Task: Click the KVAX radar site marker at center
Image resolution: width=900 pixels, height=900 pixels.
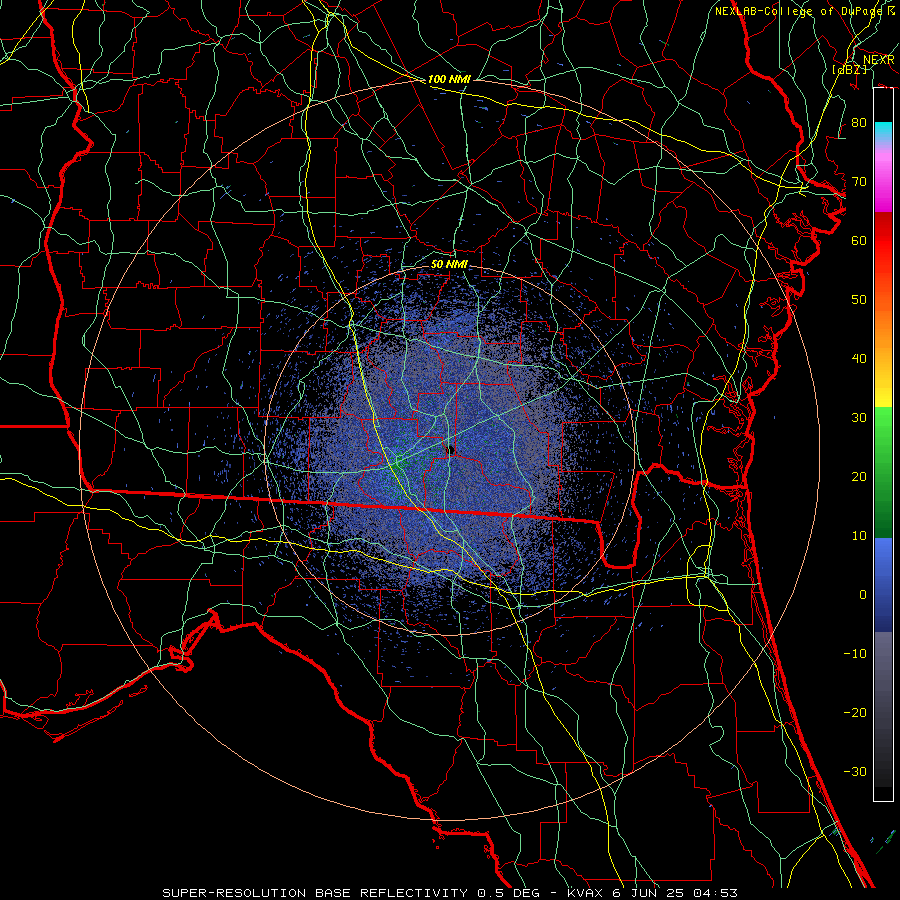Action: coord(450,449)
